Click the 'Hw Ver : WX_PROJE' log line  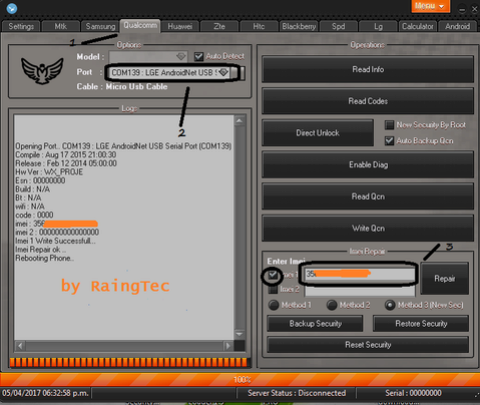[x=49, y=172]
